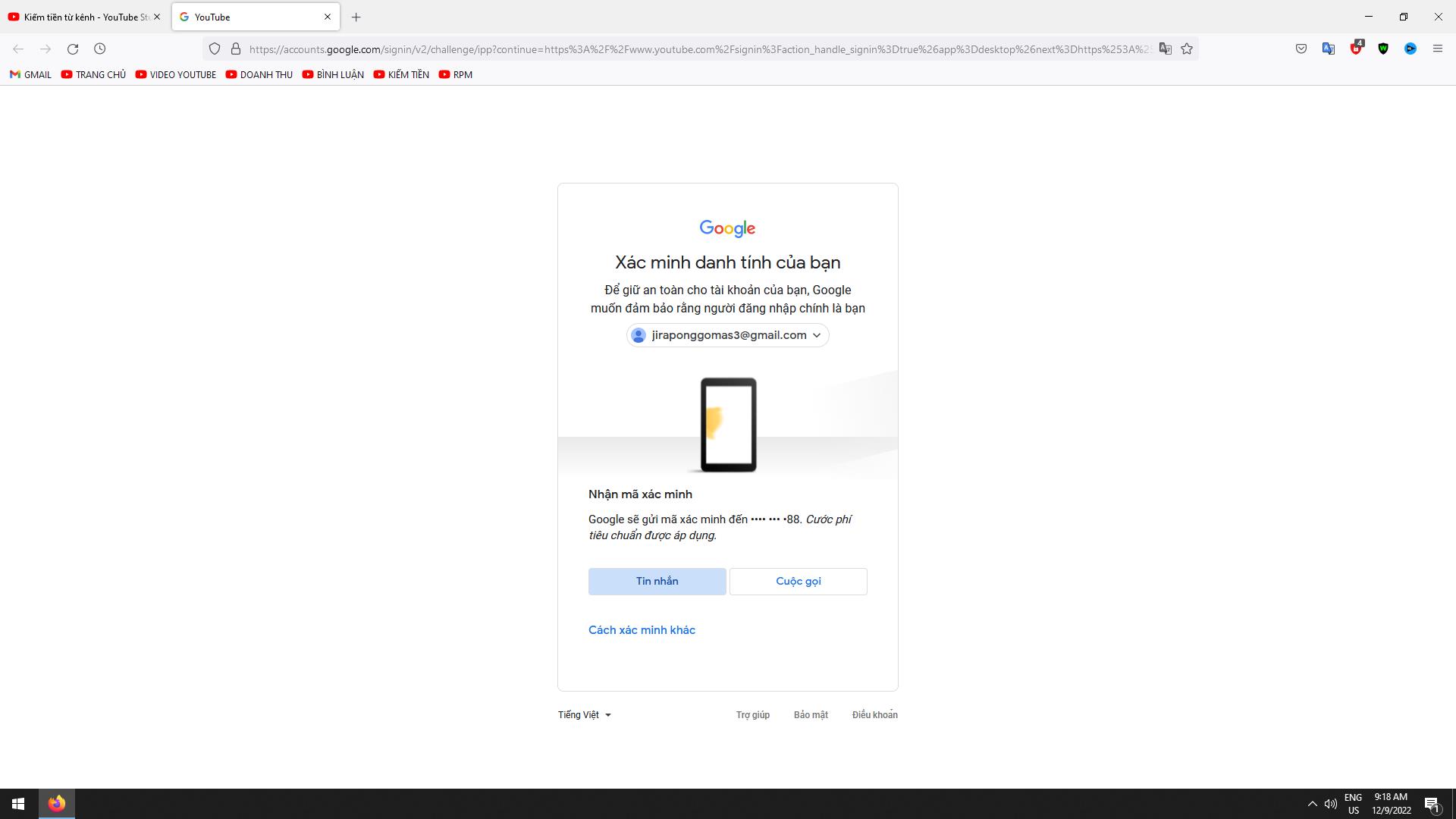Viewport: 1456px width, 819px height.
Task: Open the GMAIL bookmark
Action: pyautogui.click(x=30, y=74)
